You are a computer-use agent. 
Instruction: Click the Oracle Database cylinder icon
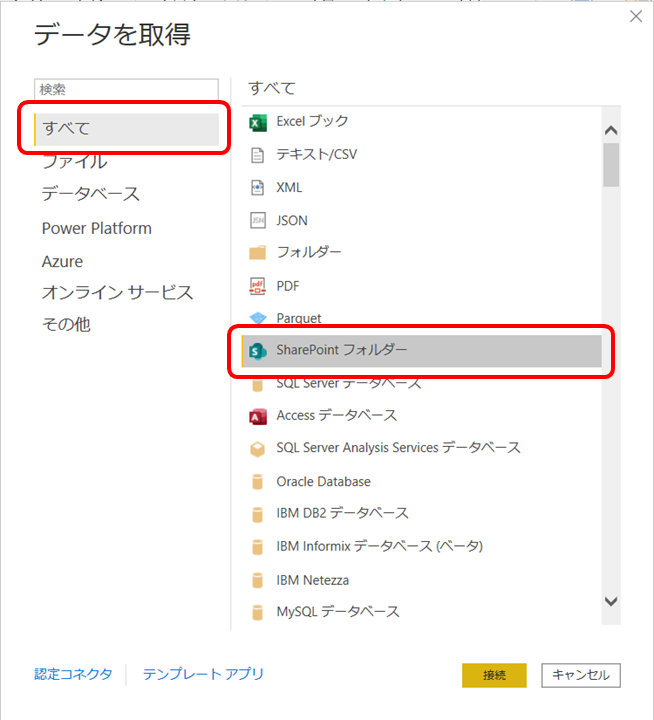click(258, 482)
